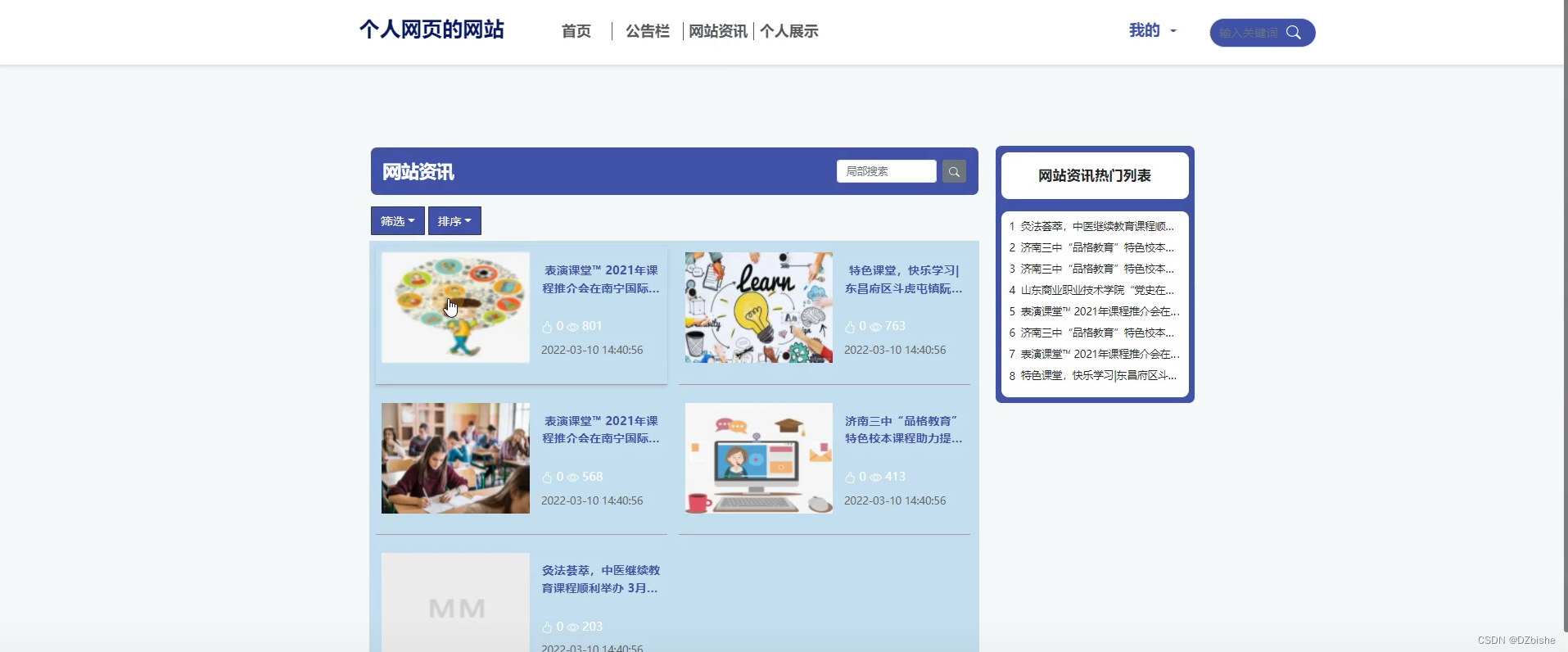Open the online class computer thumbnail
Viewport: 1568px width, 652px height.
tap(759, 458)
